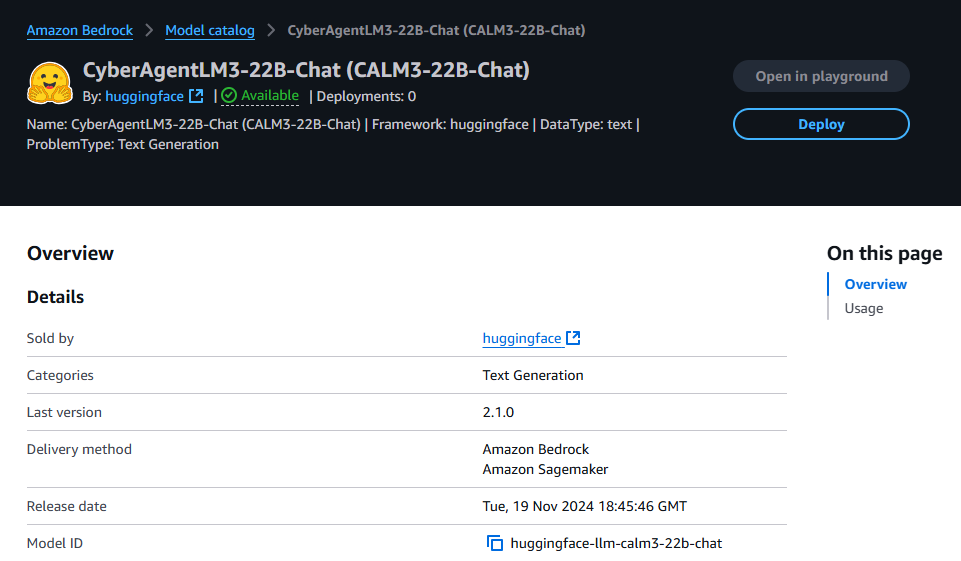The width and height of the screenshot is (961, 561).
Task: Click the Deployments: 0 label
Action: coord(366,96)
